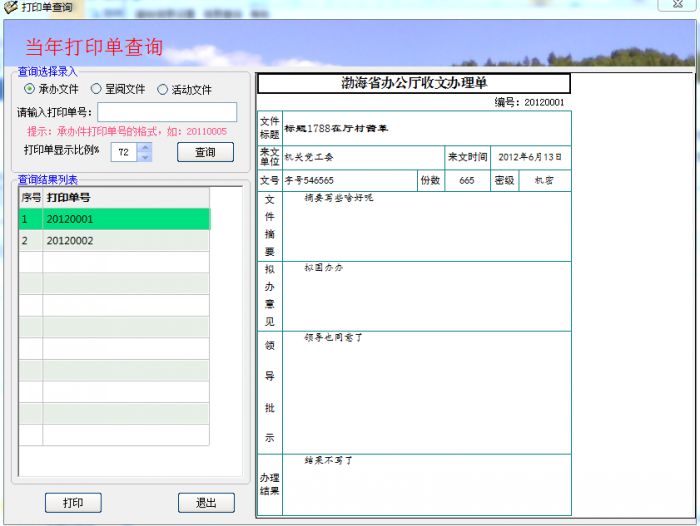
Task: Click sequence cell 2 in results list
Action: click(31, 241)
